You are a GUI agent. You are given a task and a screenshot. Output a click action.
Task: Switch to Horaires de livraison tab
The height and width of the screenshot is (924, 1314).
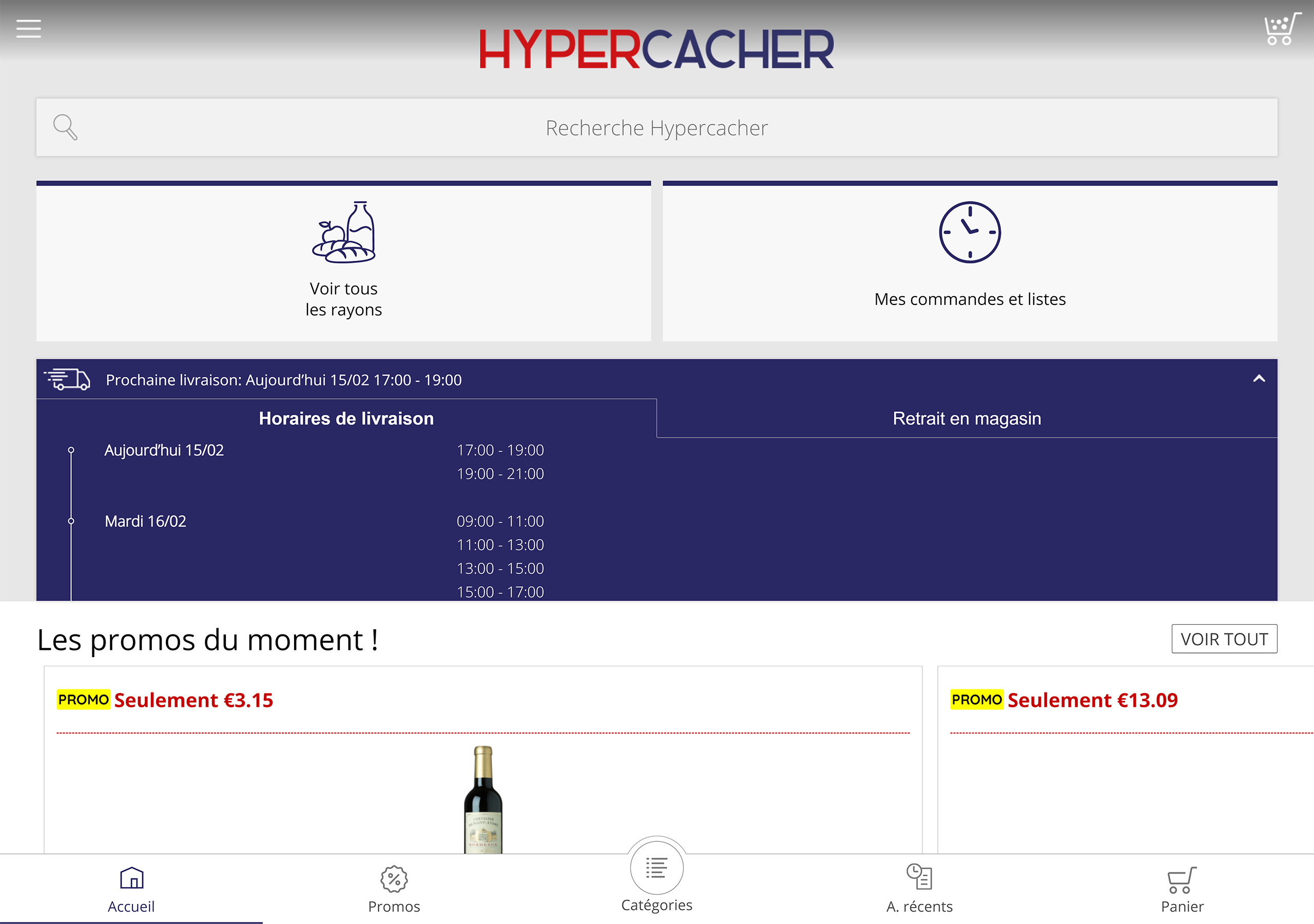[346, 418]
